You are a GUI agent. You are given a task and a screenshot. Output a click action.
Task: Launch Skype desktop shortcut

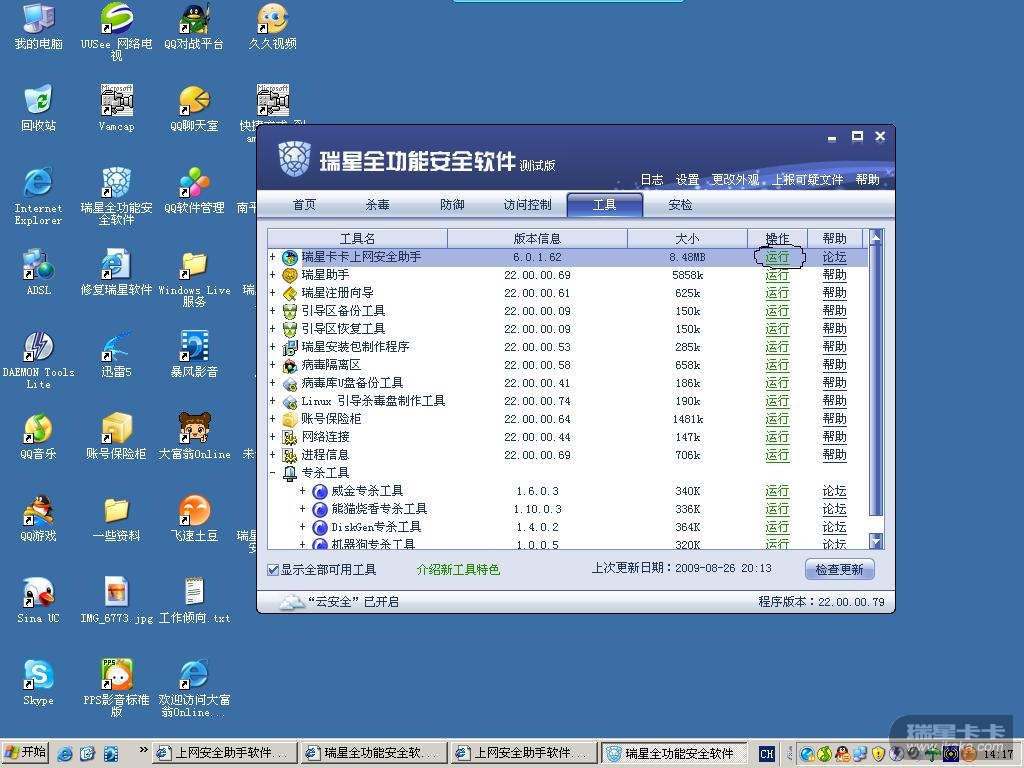(38, 683)
